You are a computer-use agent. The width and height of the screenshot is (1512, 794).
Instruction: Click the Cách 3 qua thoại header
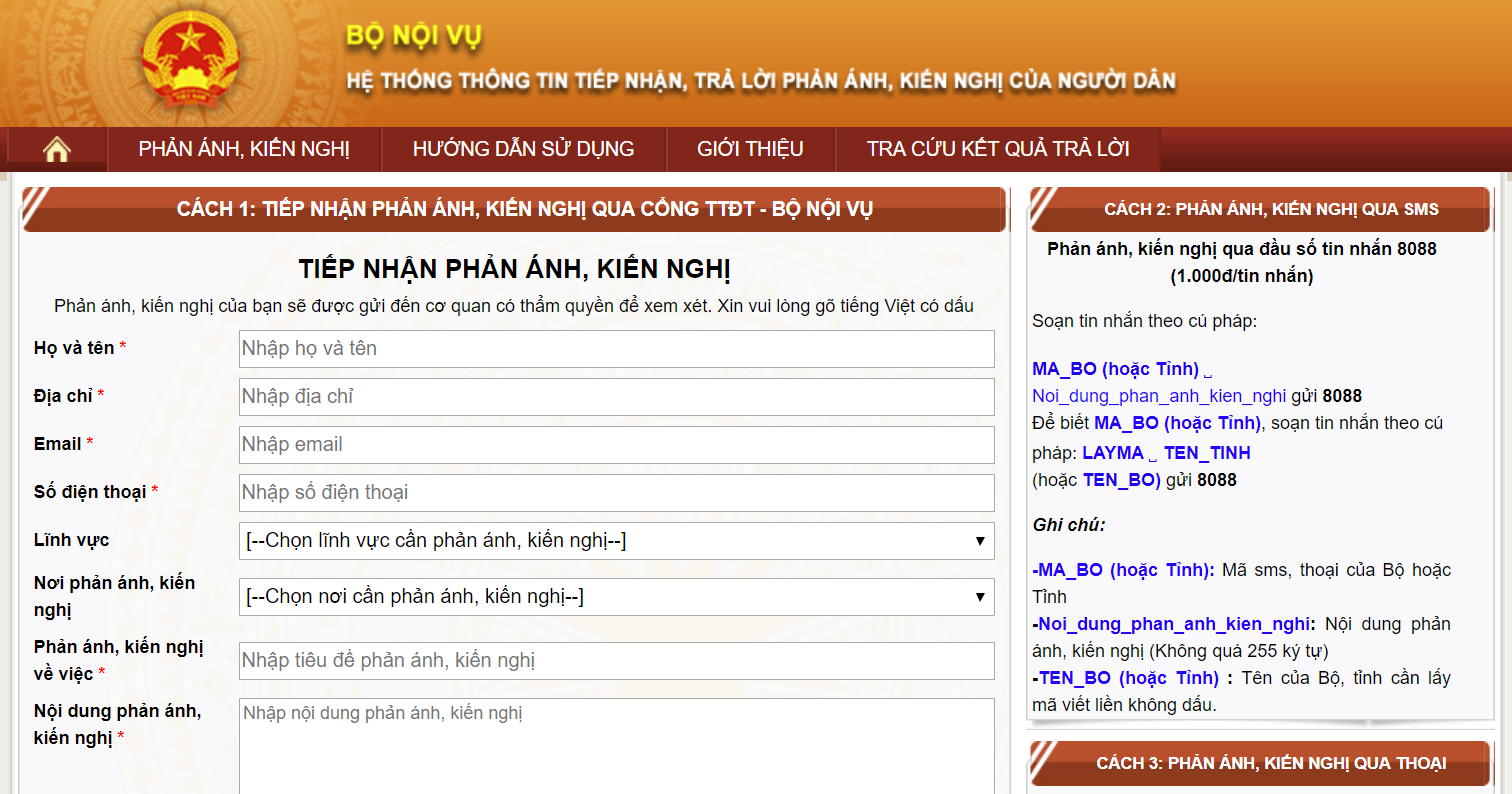point(1270,763)
